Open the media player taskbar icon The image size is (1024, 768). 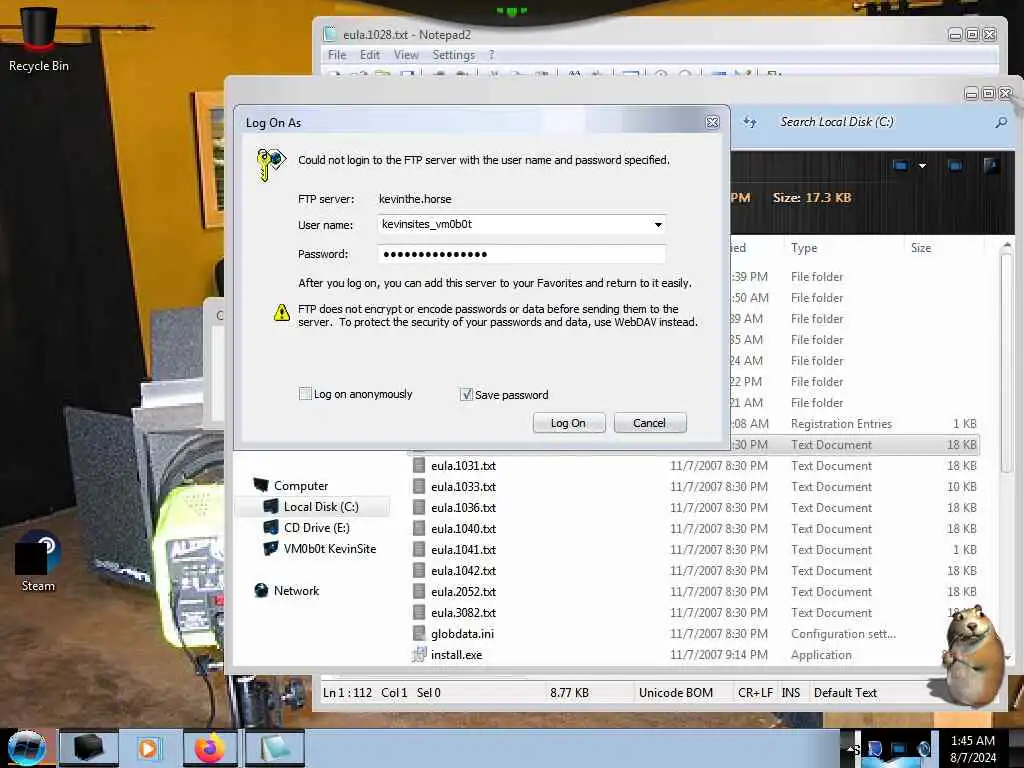click(149, 748)
